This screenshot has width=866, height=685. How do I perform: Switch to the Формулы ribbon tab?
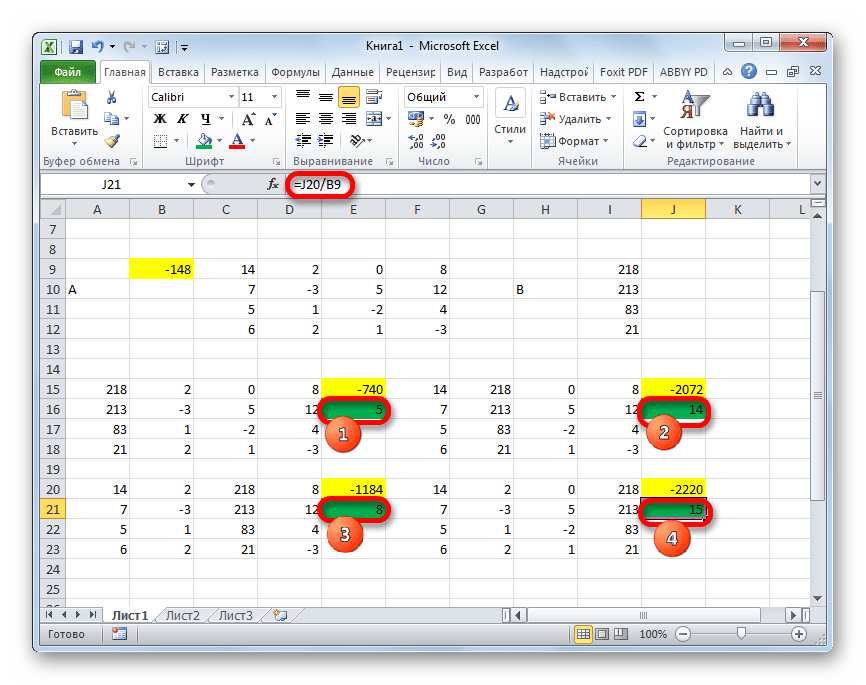295,72
